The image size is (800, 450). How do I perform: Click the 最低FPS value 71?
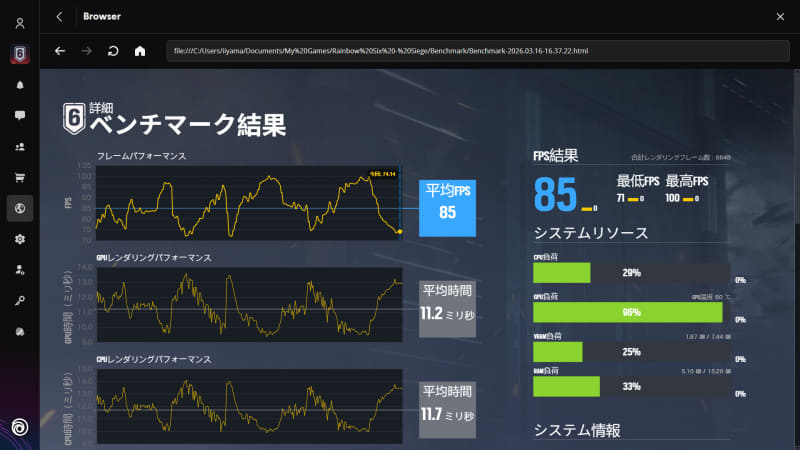click(x=620, y=198)
